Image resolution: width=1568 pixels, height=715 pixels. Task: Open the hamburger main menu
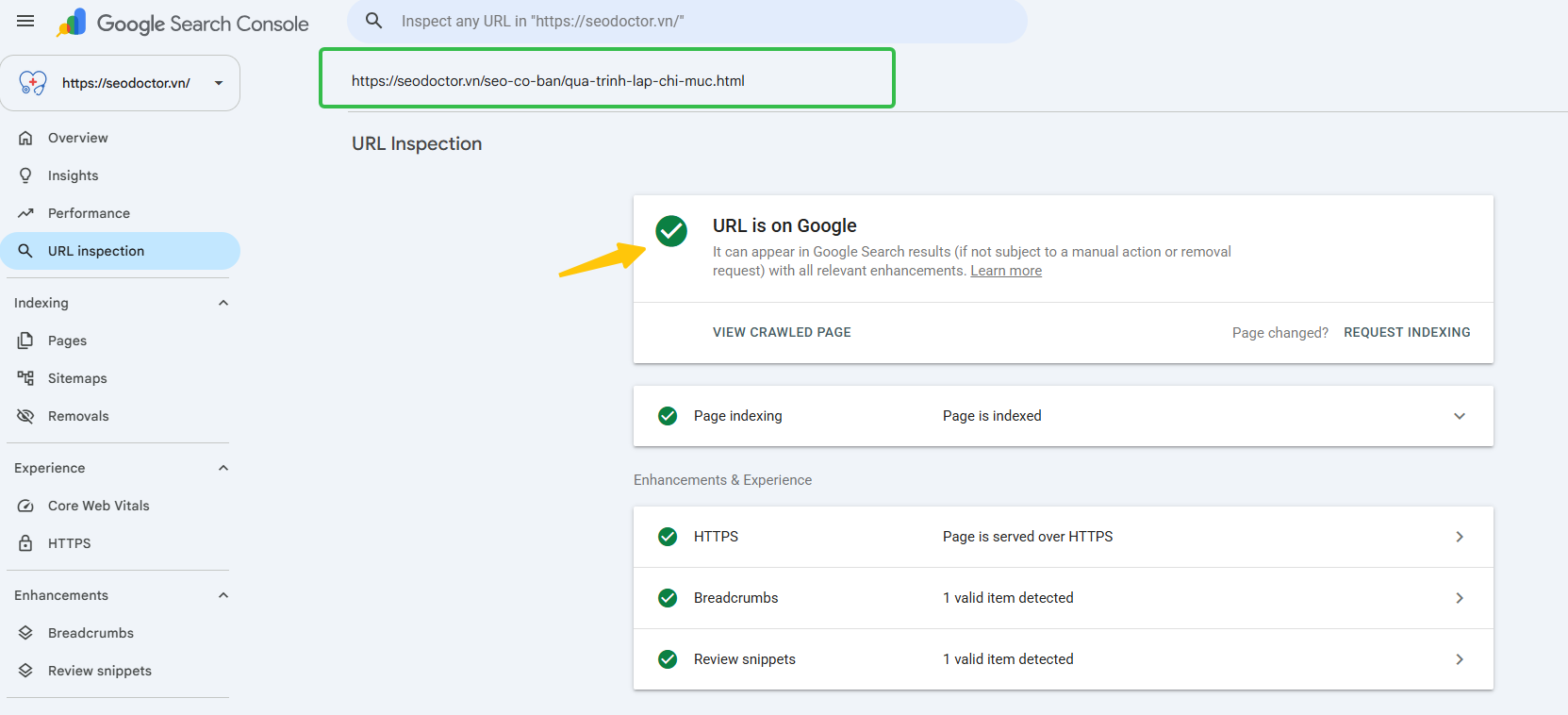(x=25, y=21)
